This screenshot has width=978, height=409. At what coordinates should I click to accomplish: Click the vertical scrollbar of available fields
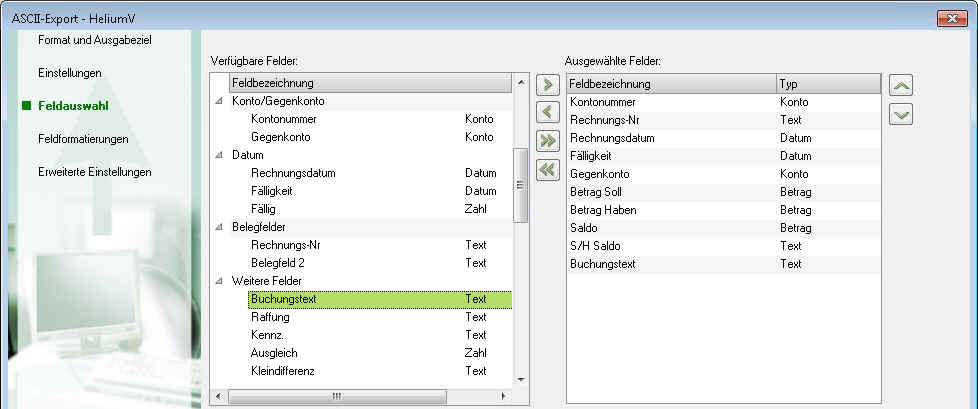click(519, 185)
